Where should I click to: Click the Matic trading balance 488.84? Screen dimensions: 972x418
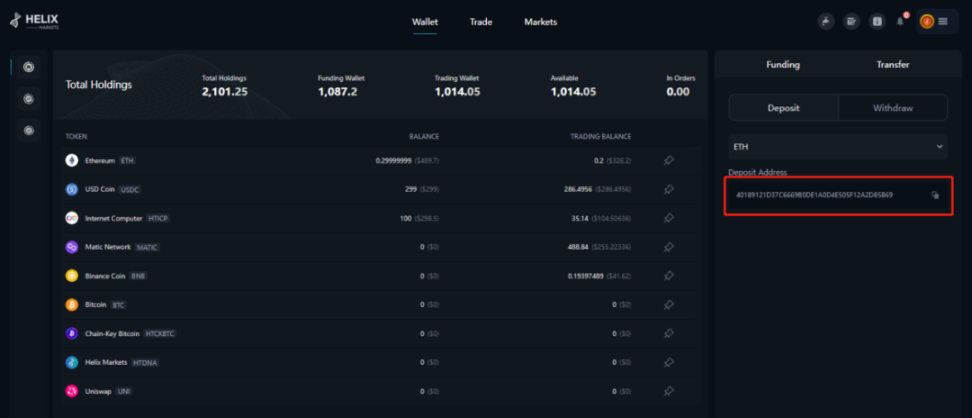(x=579, y=247)
